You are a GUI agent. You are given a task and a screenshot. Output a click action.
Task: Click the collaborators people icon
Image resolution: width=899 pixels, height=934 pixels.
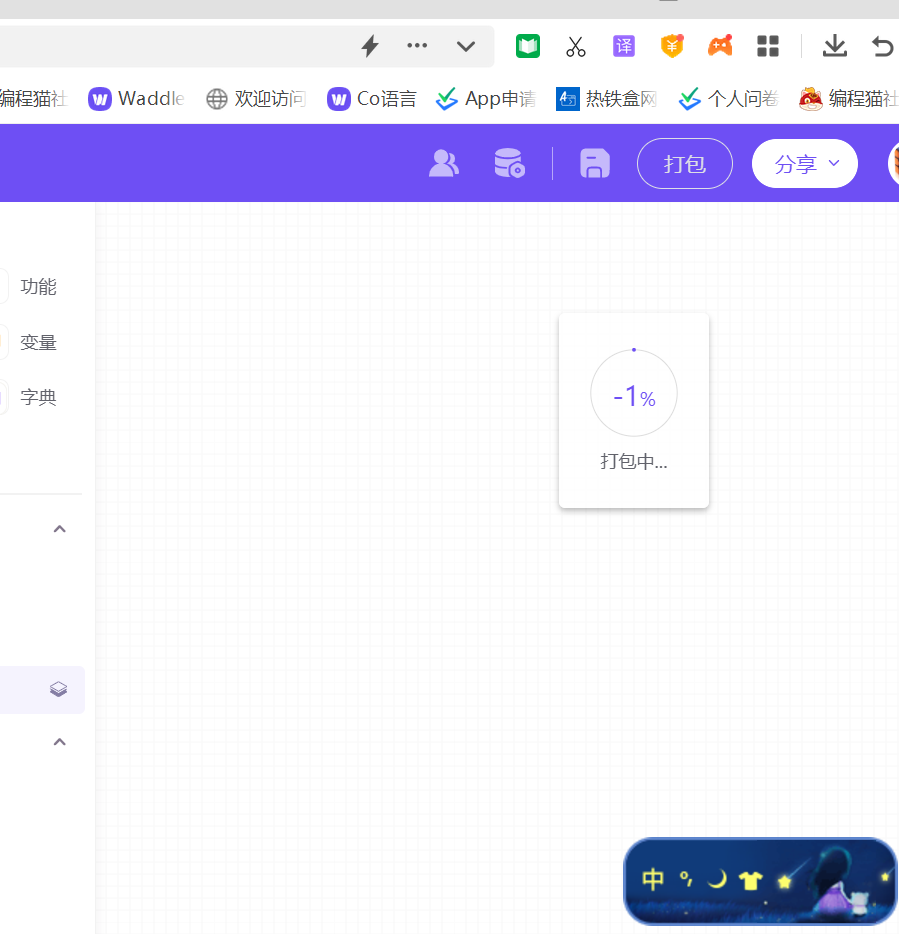click(x=444, y=163)
